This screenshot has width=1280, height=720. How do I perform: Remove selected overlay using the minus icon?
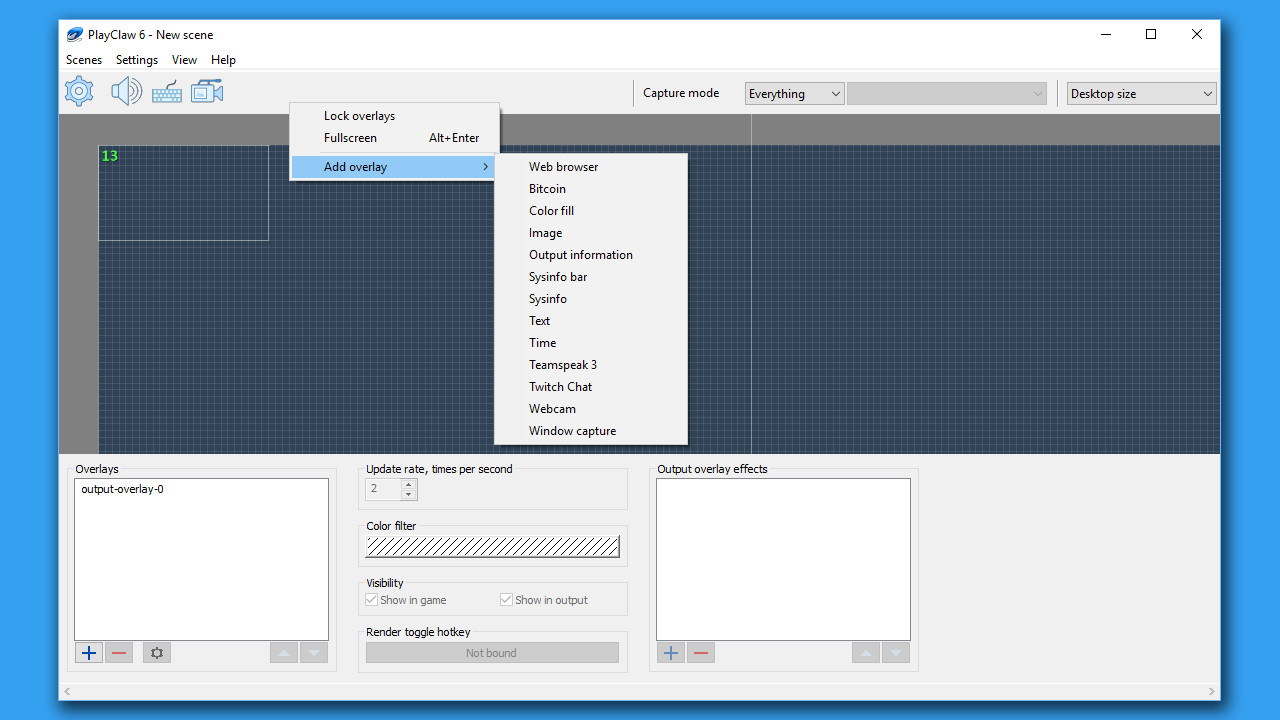coord(118,652)
